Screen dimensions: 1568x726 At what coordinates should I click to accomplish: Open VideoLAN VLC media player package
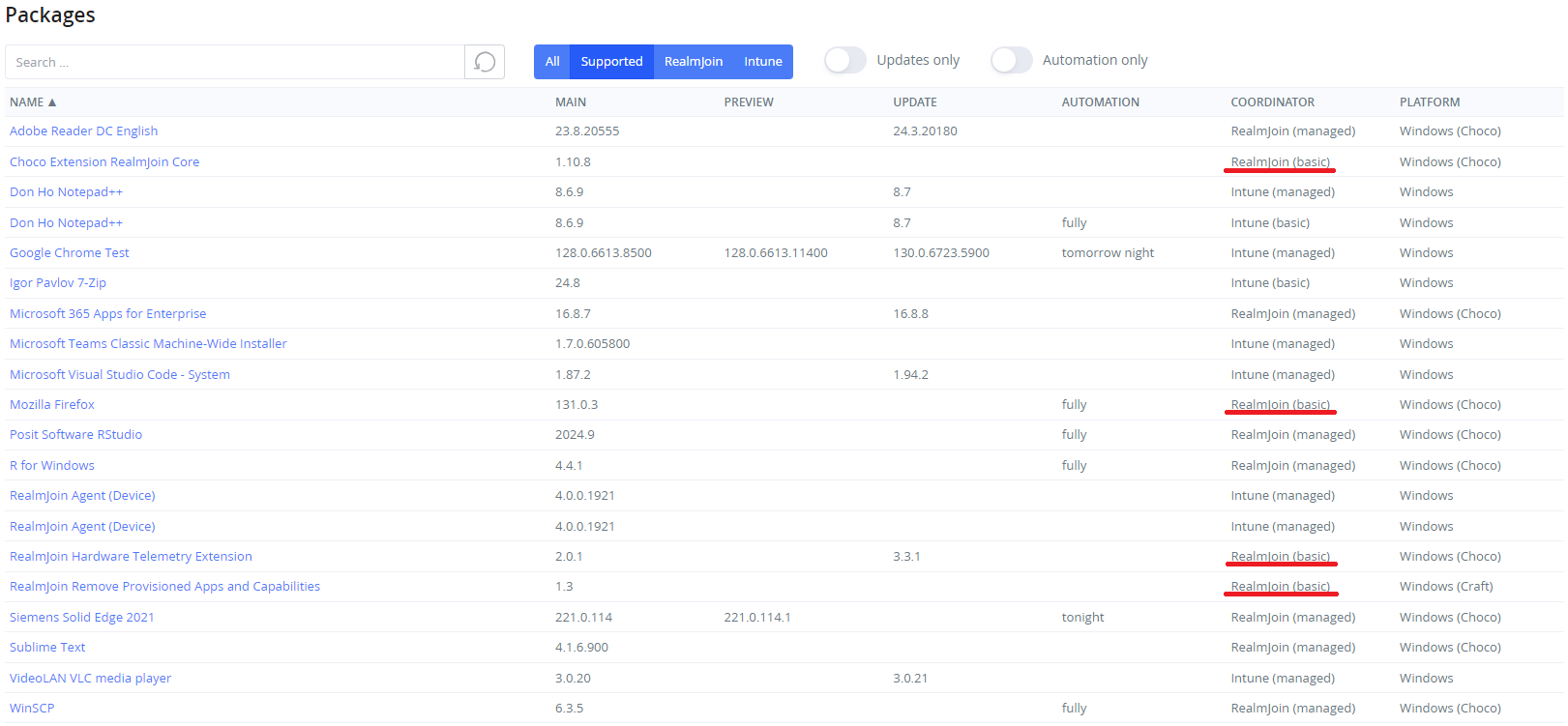pos(90,679)
